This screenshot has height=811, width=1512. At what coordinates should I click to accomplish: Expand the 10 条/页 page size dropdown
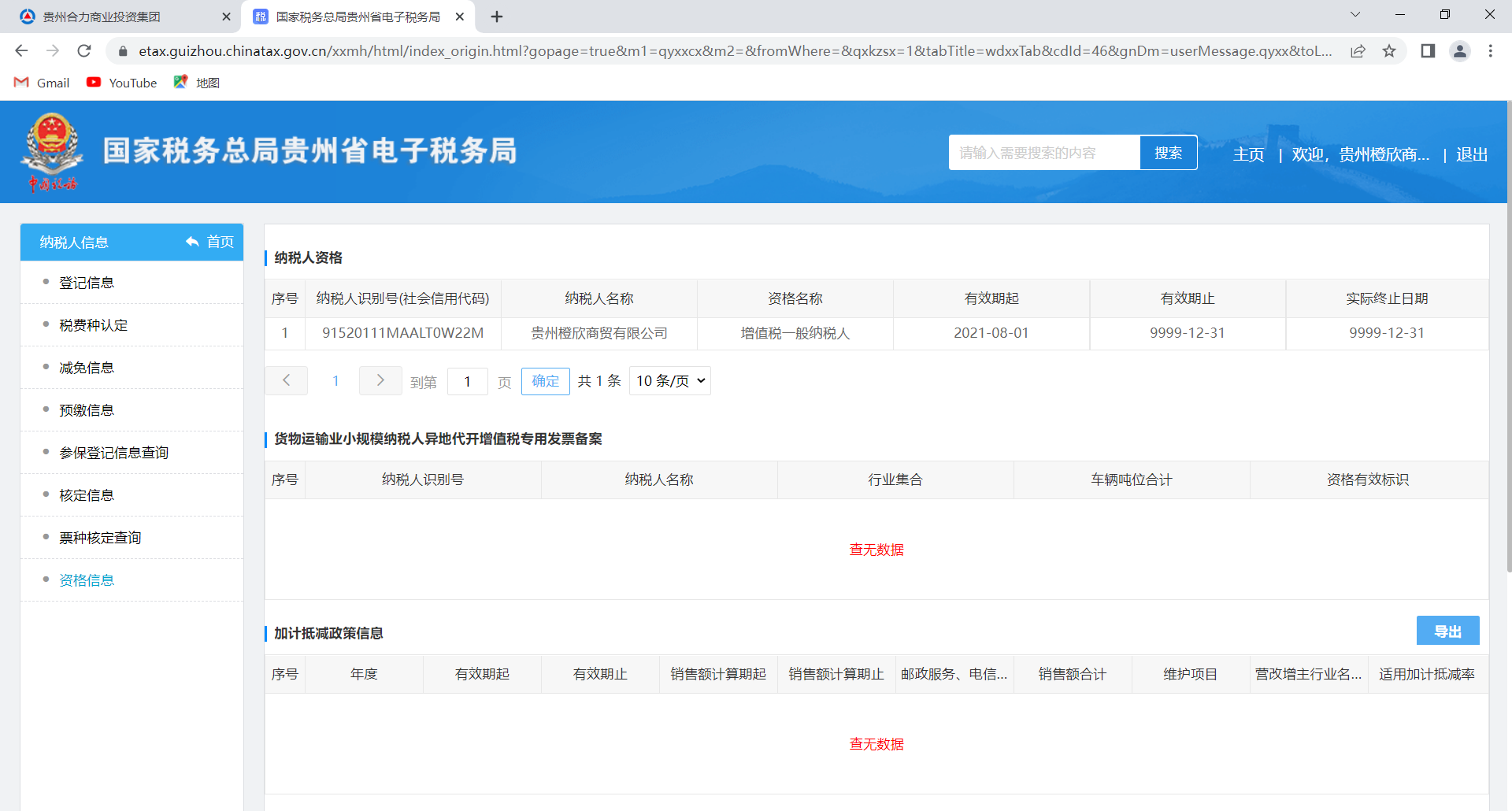tap(670, 381)
